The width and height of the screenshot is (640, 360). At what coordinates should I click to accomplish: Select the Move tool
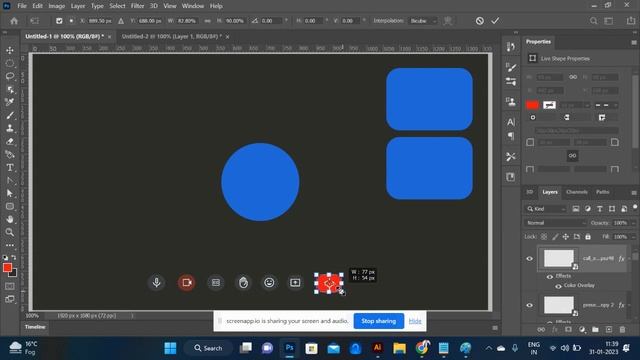tap(10, 50)
